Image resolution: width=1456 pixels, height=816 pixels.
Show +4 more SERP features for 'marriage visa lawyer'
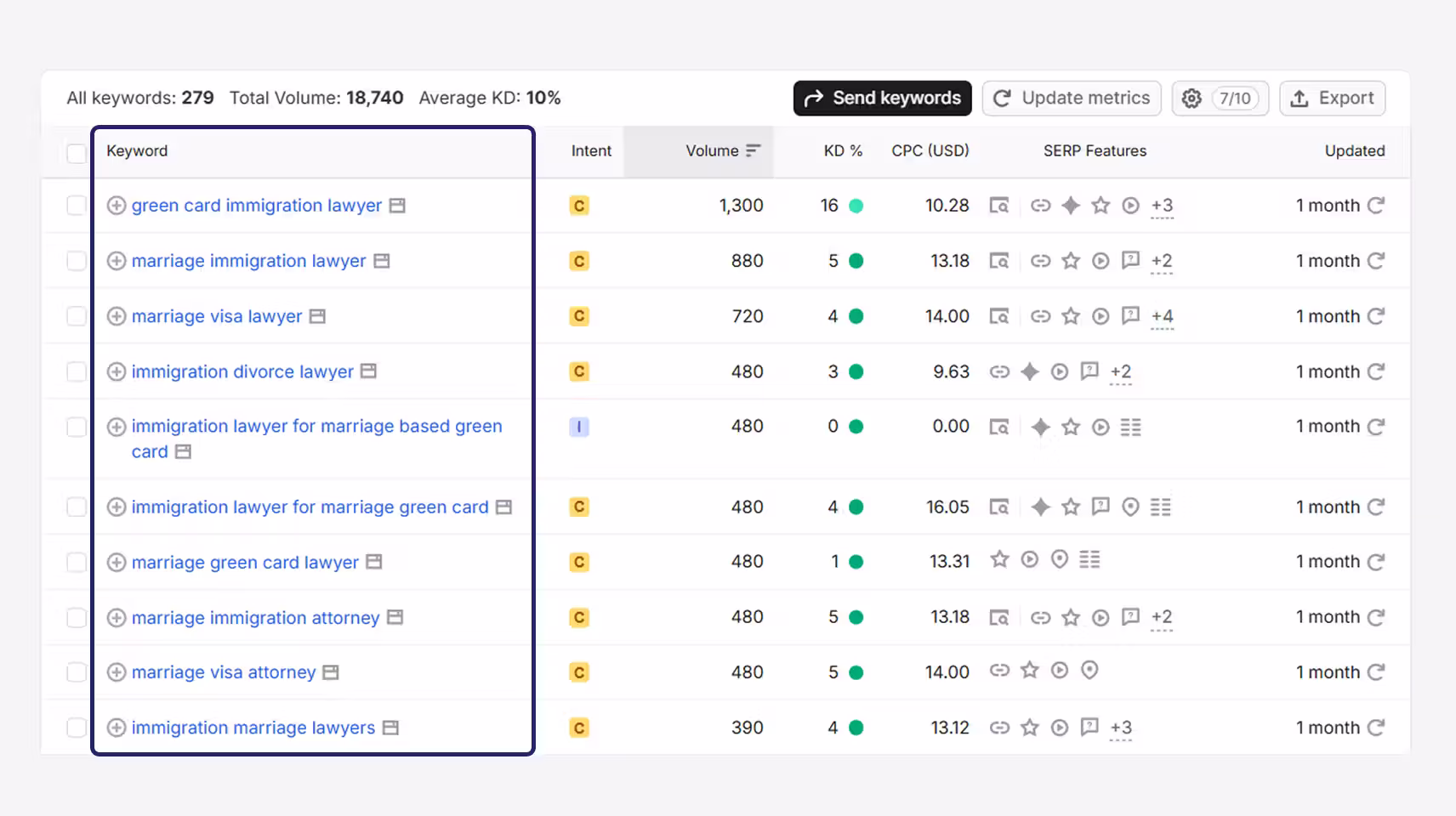coord(1162,316)
